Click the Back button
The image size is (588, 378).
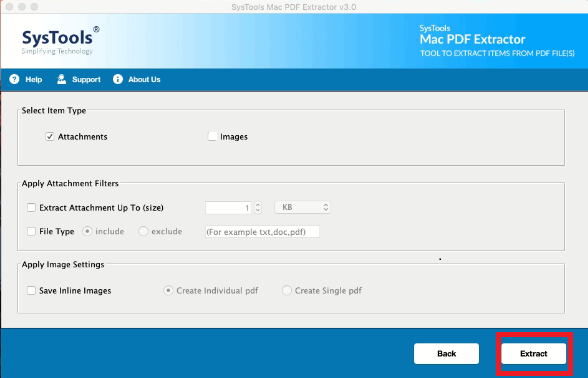446,354
